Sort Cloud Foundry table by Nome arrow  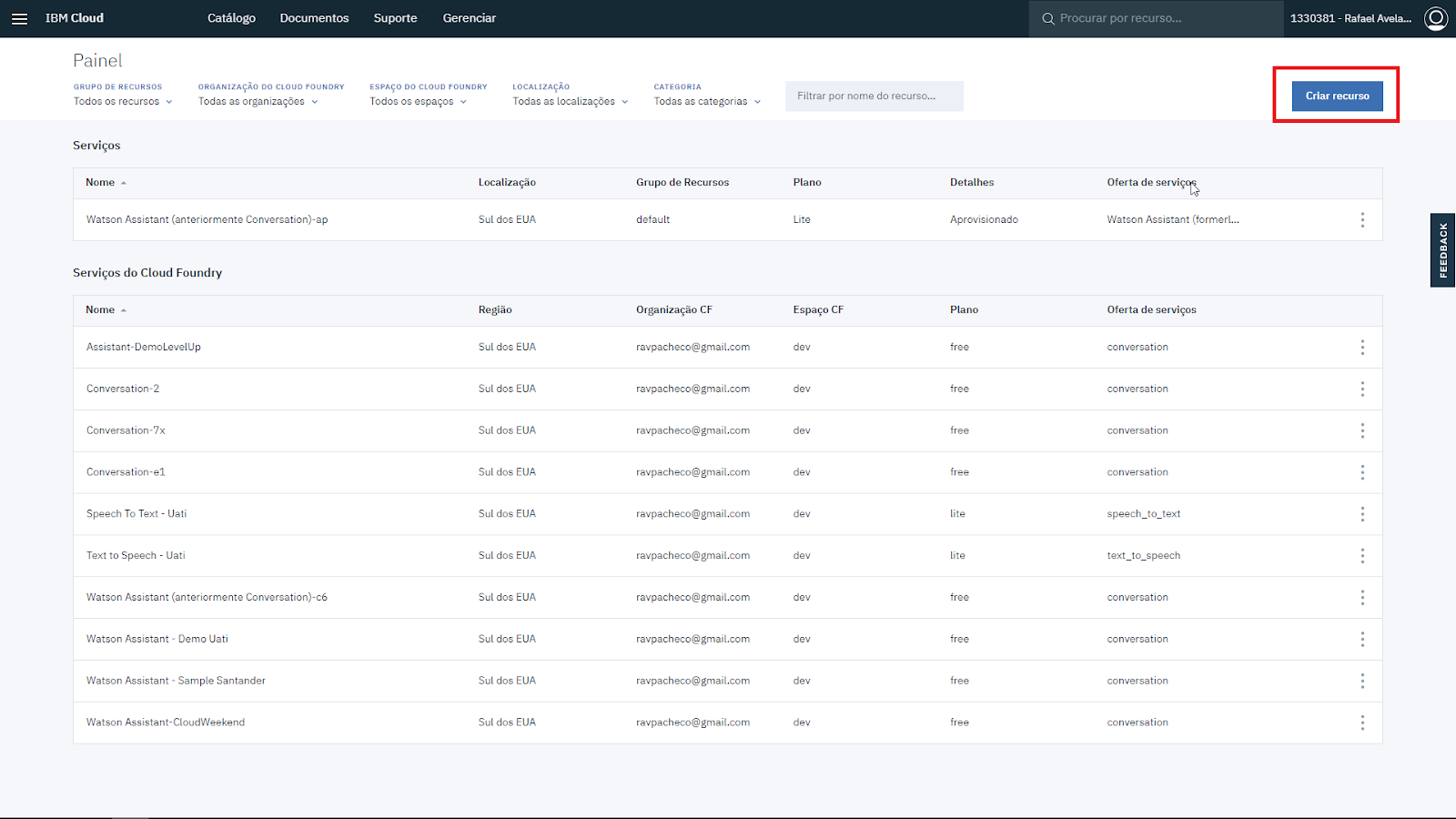coord(123,310)
